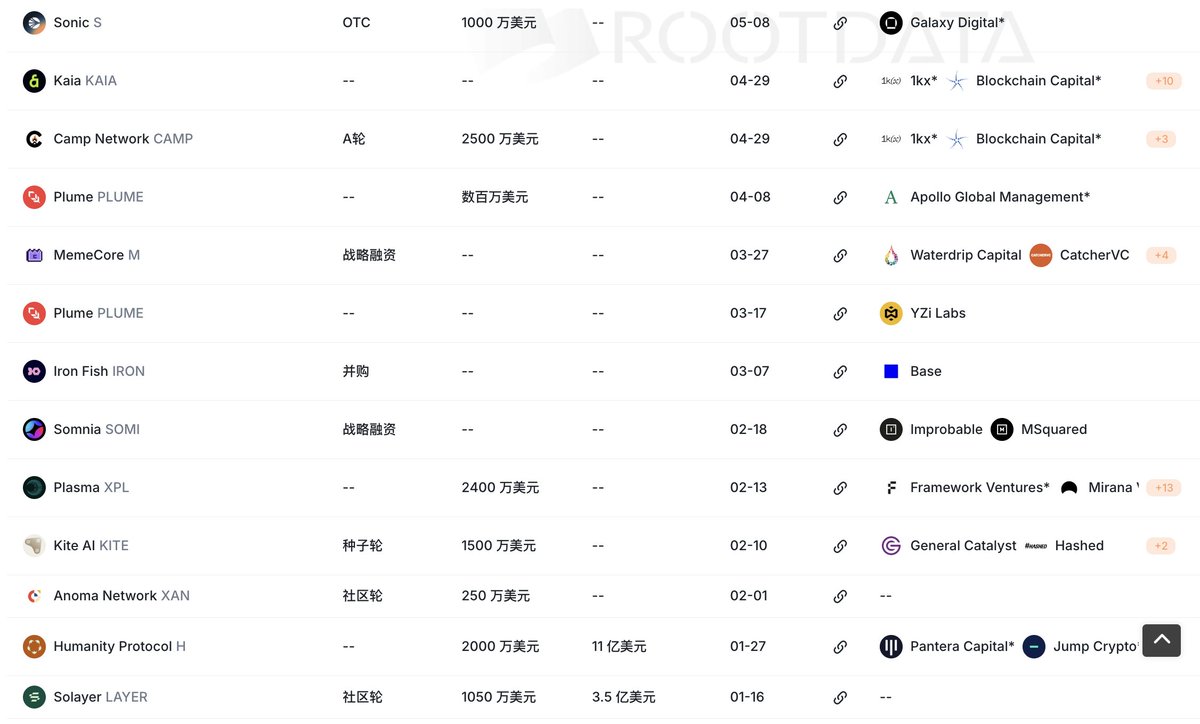Click the Humanity Protocol logo icon
Image resolution: width=1200 pixels, height=724 pixels.
(x=35, y=647)
